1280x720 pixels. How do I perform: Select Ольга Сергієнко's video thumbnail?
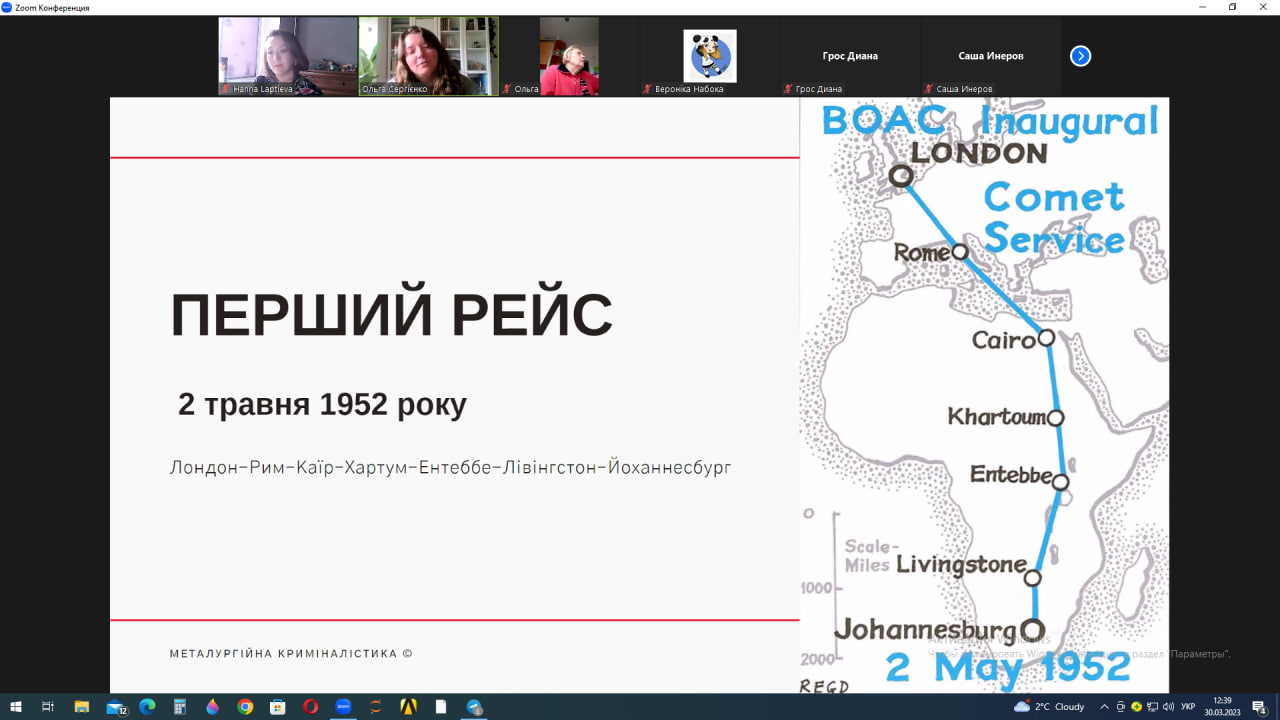428,56
